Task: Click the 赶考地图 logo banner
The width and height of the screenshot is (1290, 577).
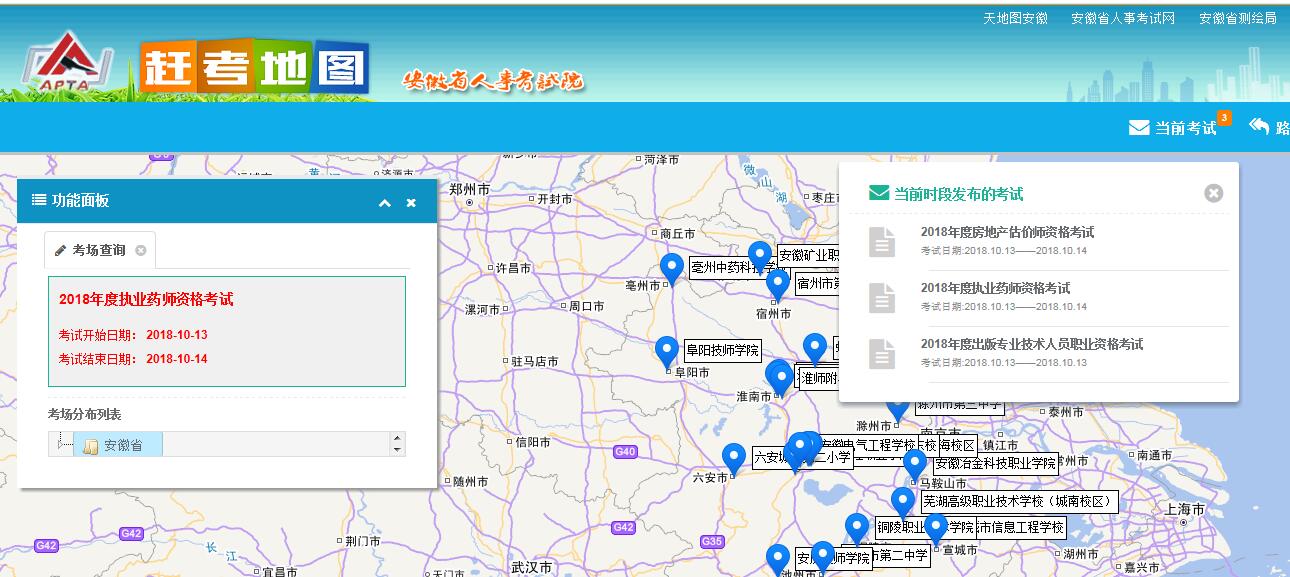Action: coord(254,69)
